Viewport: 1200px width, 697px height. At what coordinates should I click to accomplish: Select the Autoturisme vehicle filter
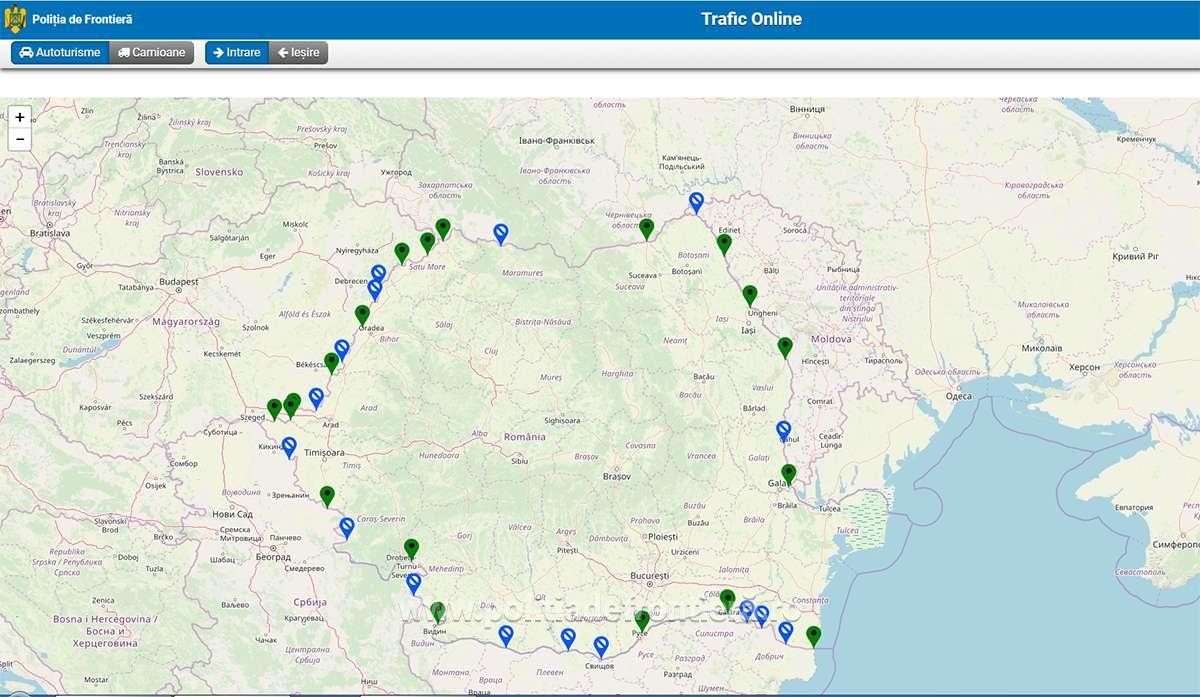[x=60, y=52]
